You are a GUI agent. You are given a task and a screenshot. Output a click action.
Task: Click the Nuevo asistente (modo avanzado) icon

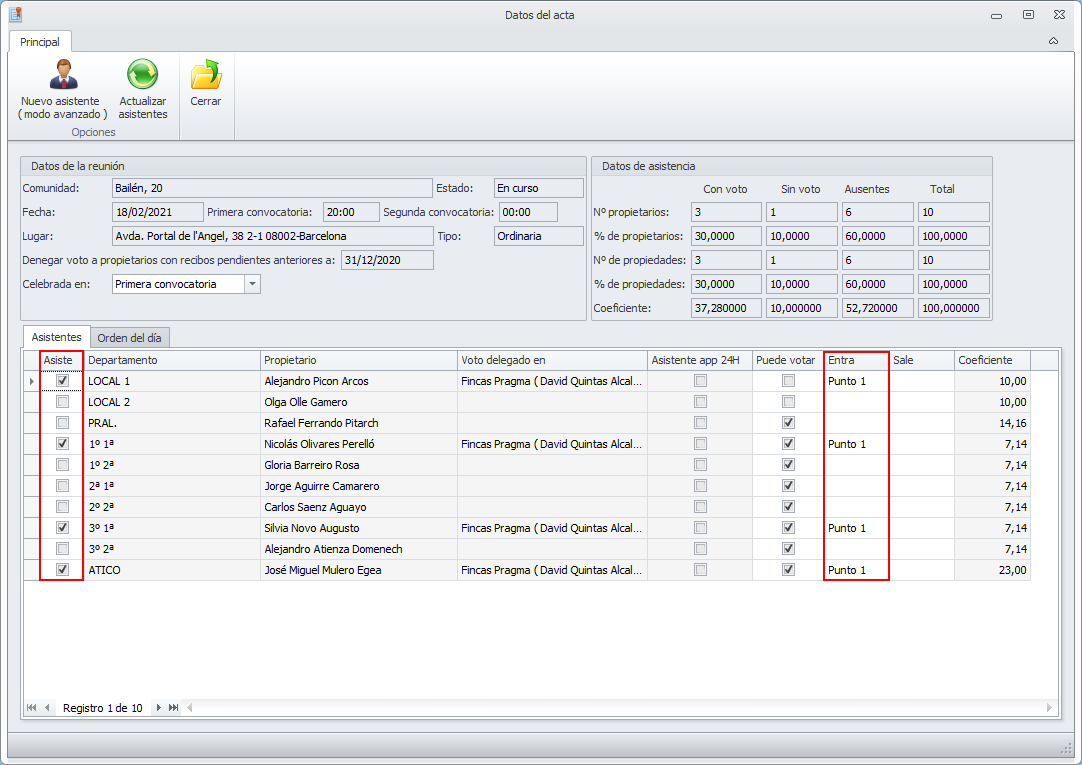pos(62,76)
